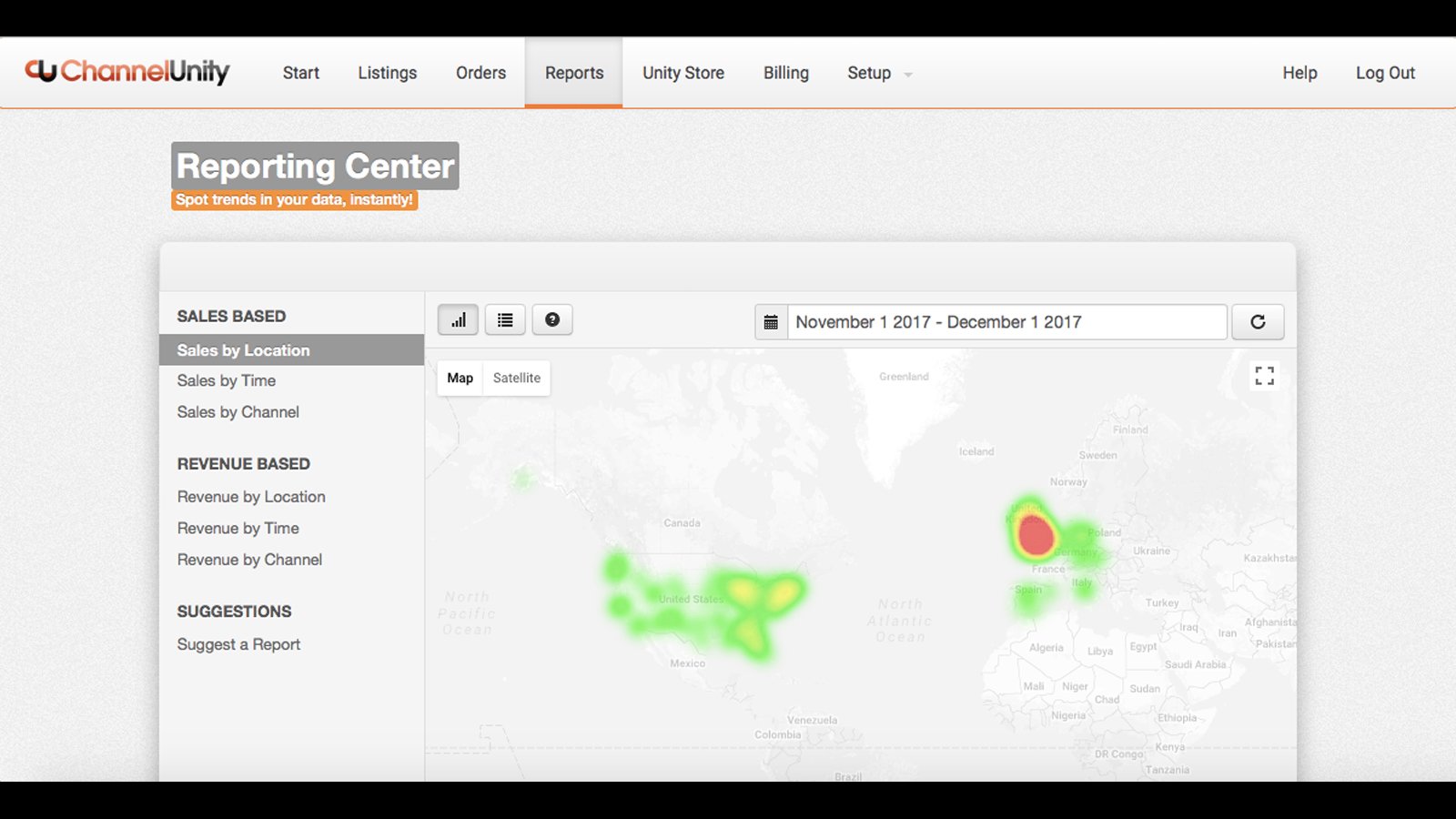
Task: Open the Help link
Action: (x=1300, y=73)
